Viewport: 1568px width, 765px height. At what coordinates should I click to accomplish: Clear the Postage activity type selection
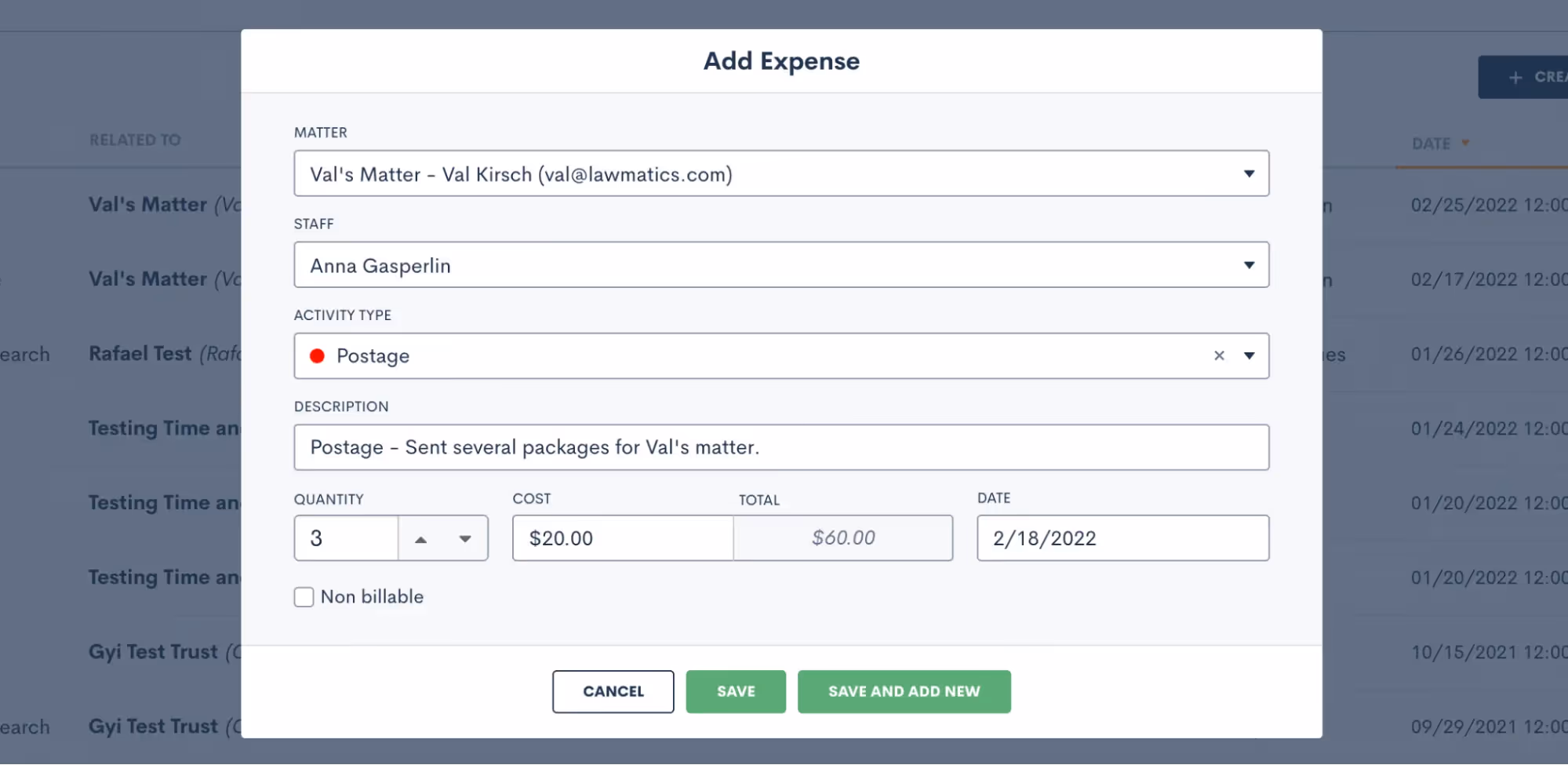tap(1219, 355)
